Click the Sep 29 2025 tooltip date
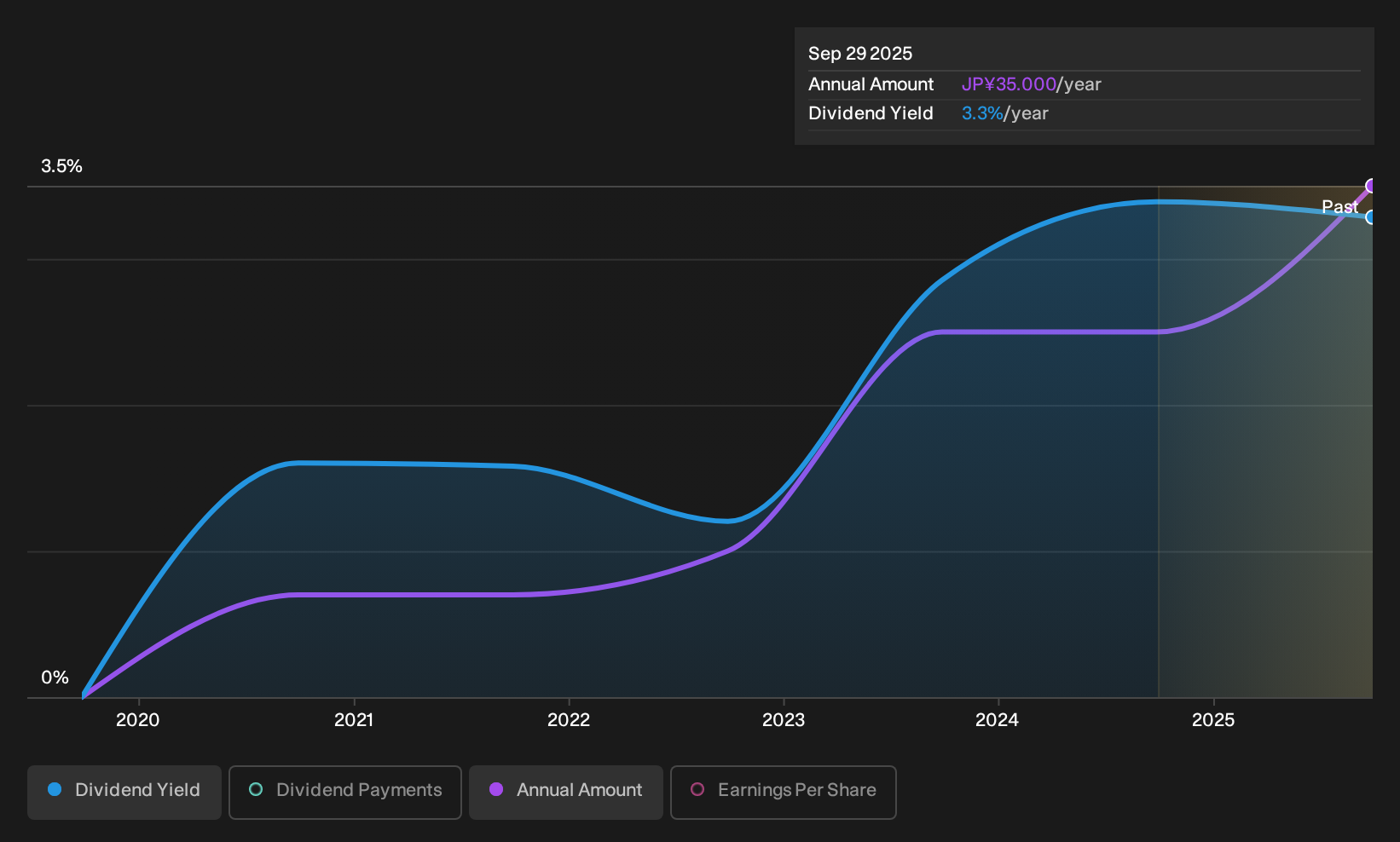Viewport: 1400px width, 842px height. click(860, 54)
